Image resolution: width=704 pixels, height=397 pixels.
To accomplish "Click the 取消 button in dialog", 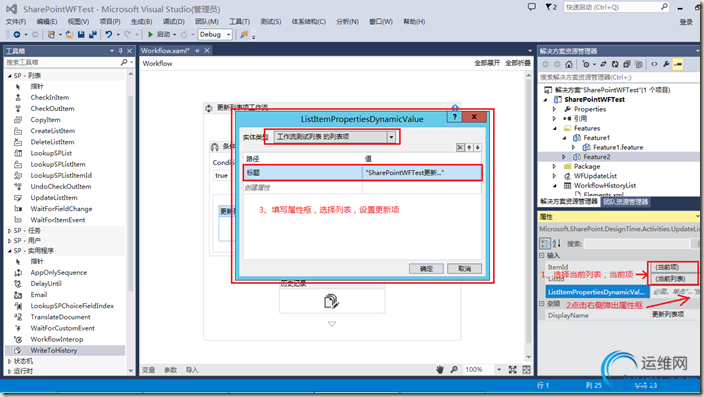I will point(465,269).
